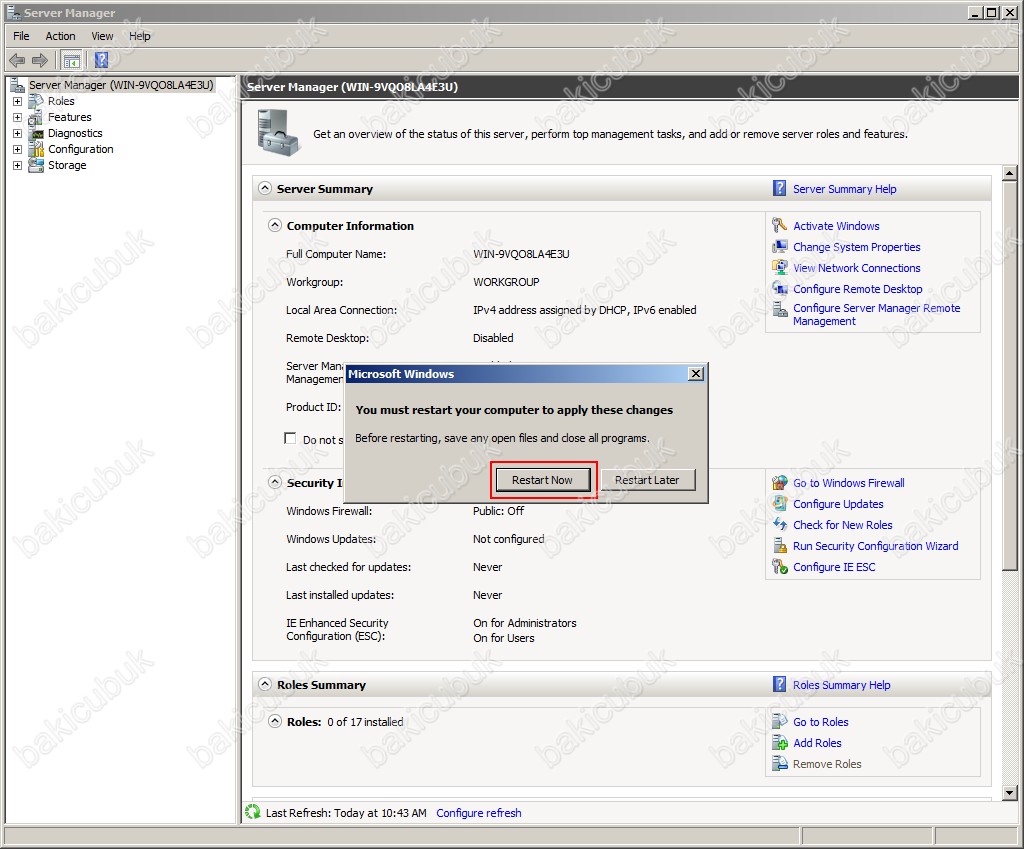Open the Add Roles link
Viewport: 1024px width, 849px height.
(817, 743)
